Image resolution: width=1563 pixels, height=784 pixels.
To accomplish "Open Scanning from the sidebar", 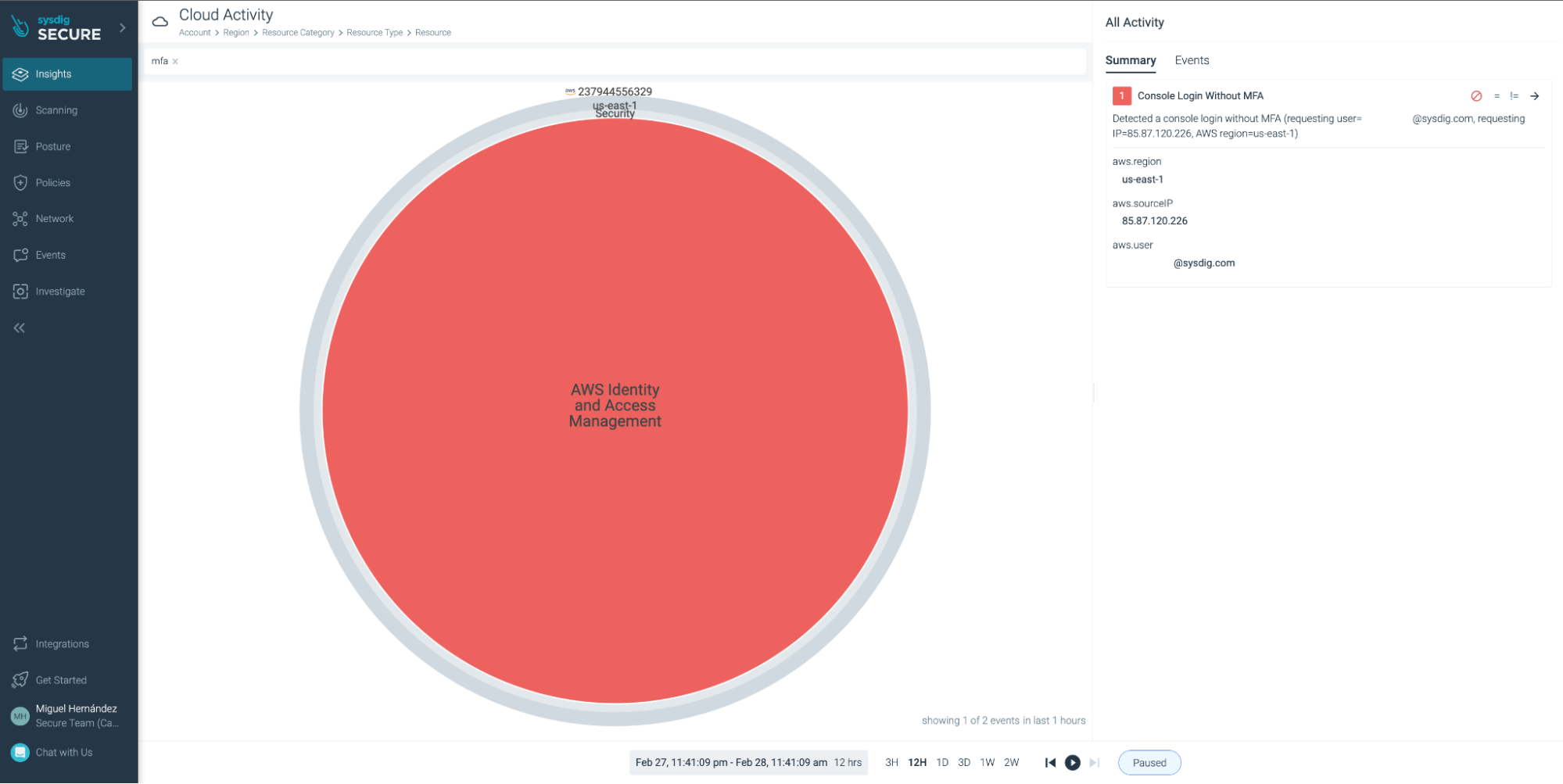I will click(67, 110).
